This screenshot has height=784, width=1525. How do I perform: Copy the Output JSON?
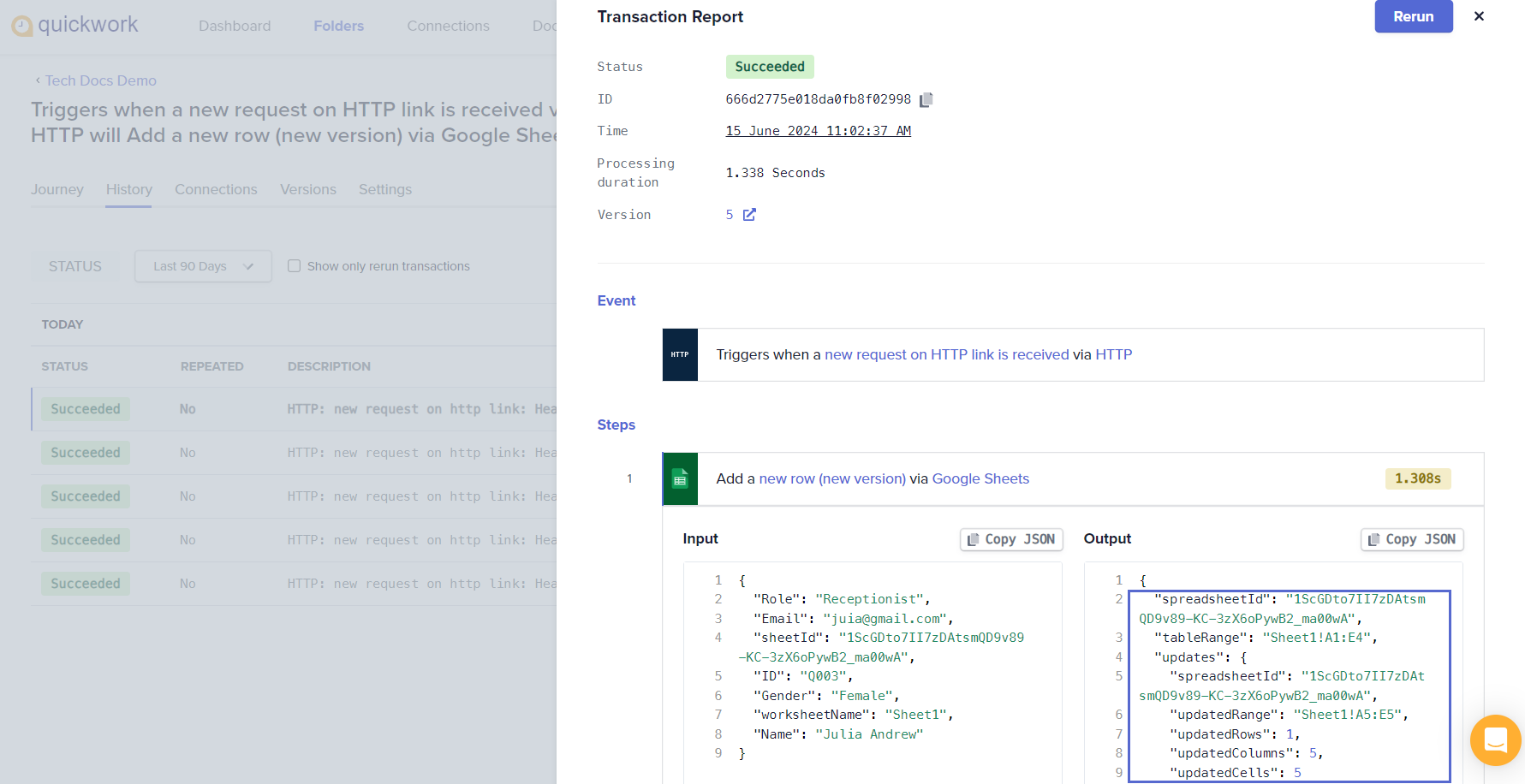tap(1412, 539)
